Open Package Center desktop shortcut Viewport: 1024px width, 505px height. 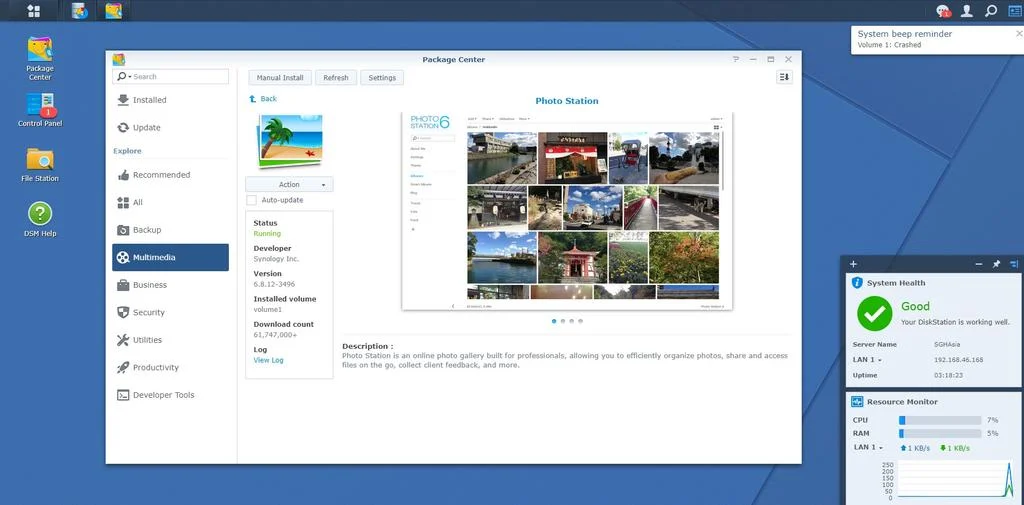pyautogui.click(x=40, y=59)
